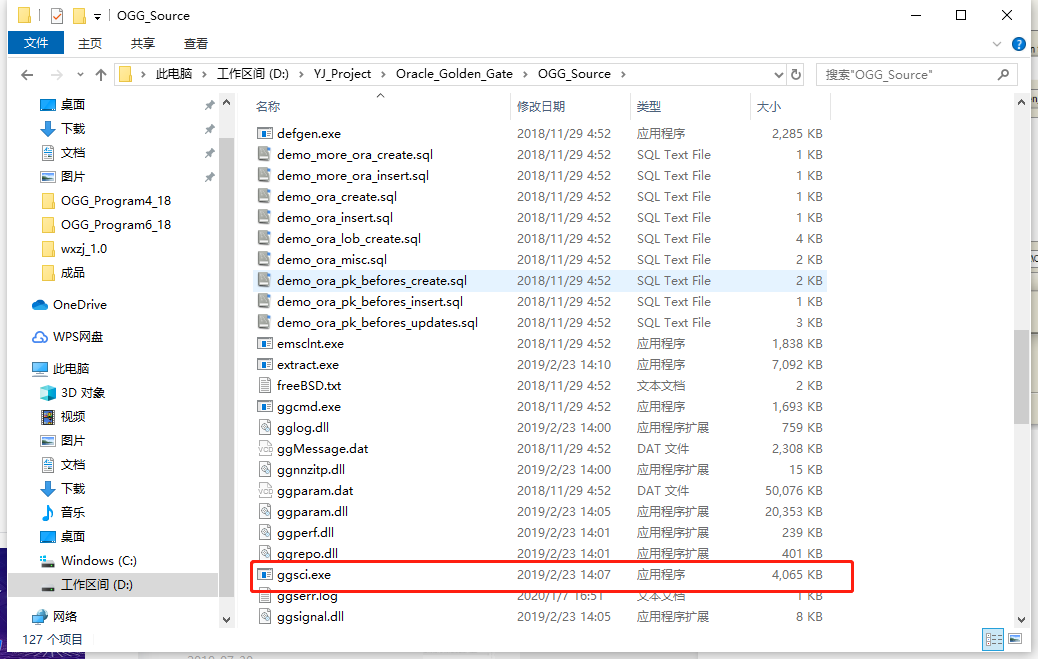Image resolution: width=1038 pixels, height=659 pixels.
Task: Select 网络 in navigation pane
Action: [64, 617]
